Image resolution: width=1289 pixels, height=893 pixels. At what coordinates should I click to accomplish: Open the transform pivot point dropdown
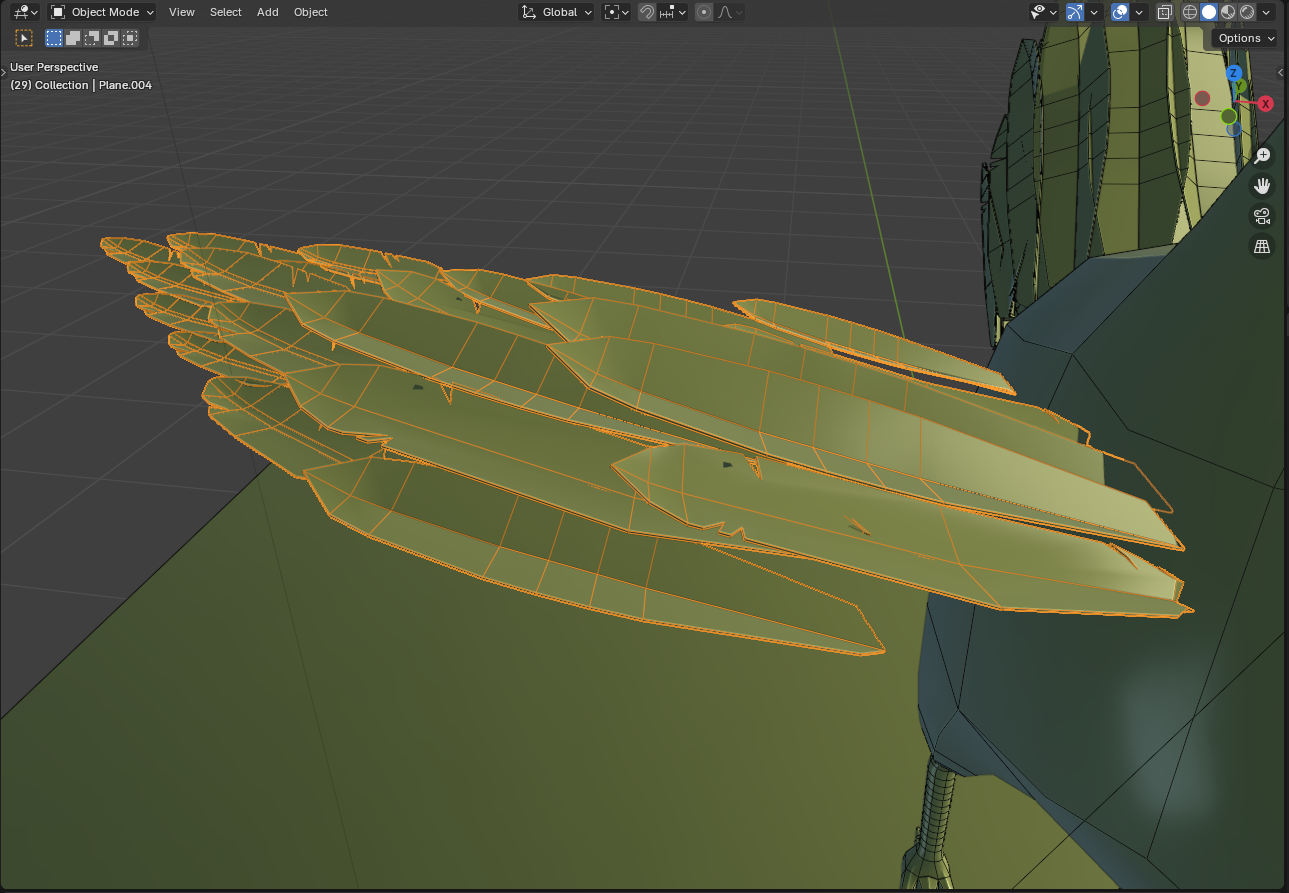coord(617,12)
